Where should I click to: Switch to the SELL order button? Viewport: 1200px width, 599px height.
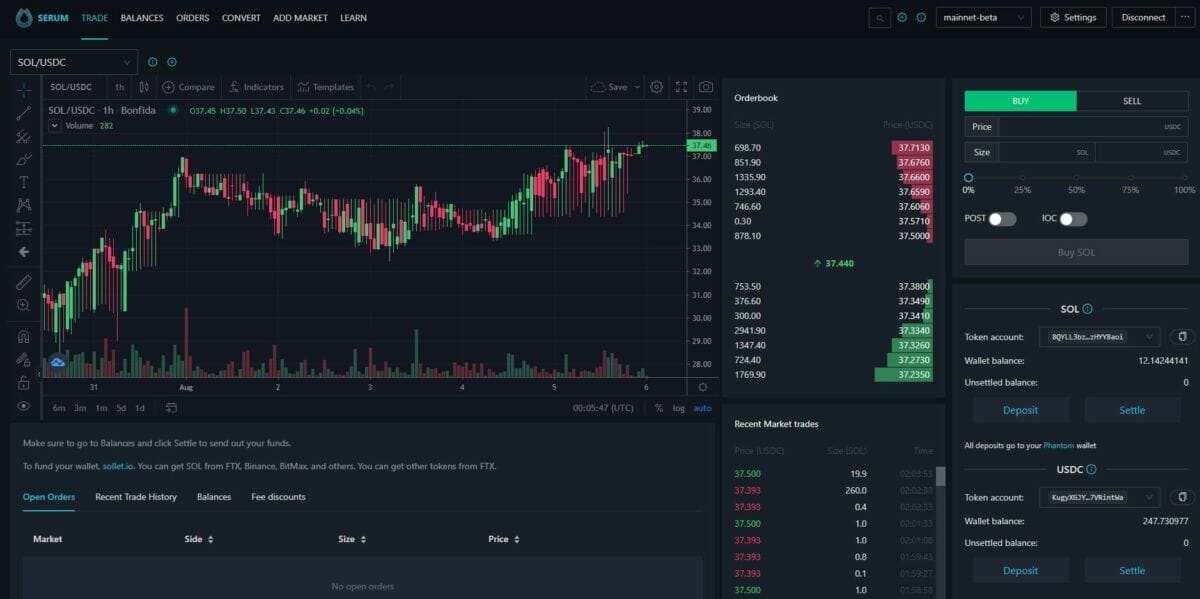coord(1132,101)
